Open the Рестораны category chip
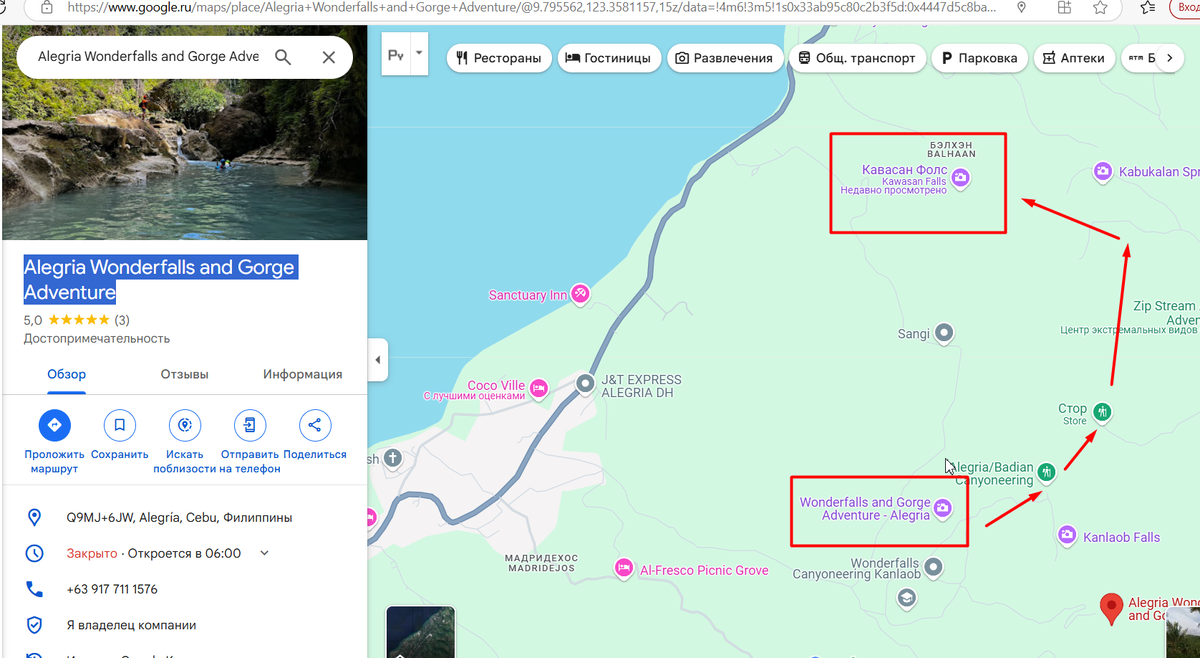 point(498,58)
